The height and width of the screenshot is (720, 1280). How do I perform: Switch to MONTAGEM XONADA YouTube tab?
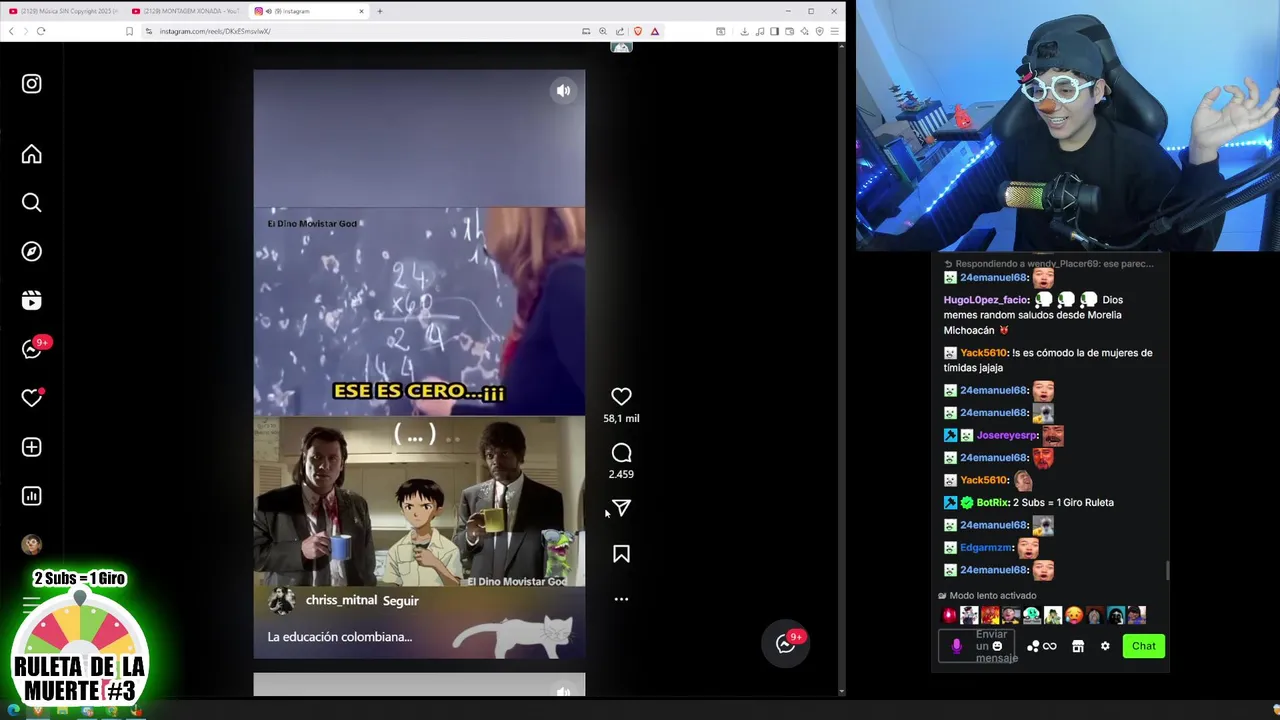click(x=186, y=11)
